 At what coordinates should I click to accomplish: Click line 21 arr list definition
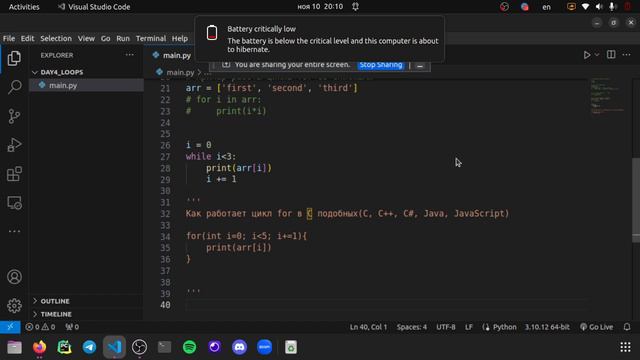(x=271, y=88)
